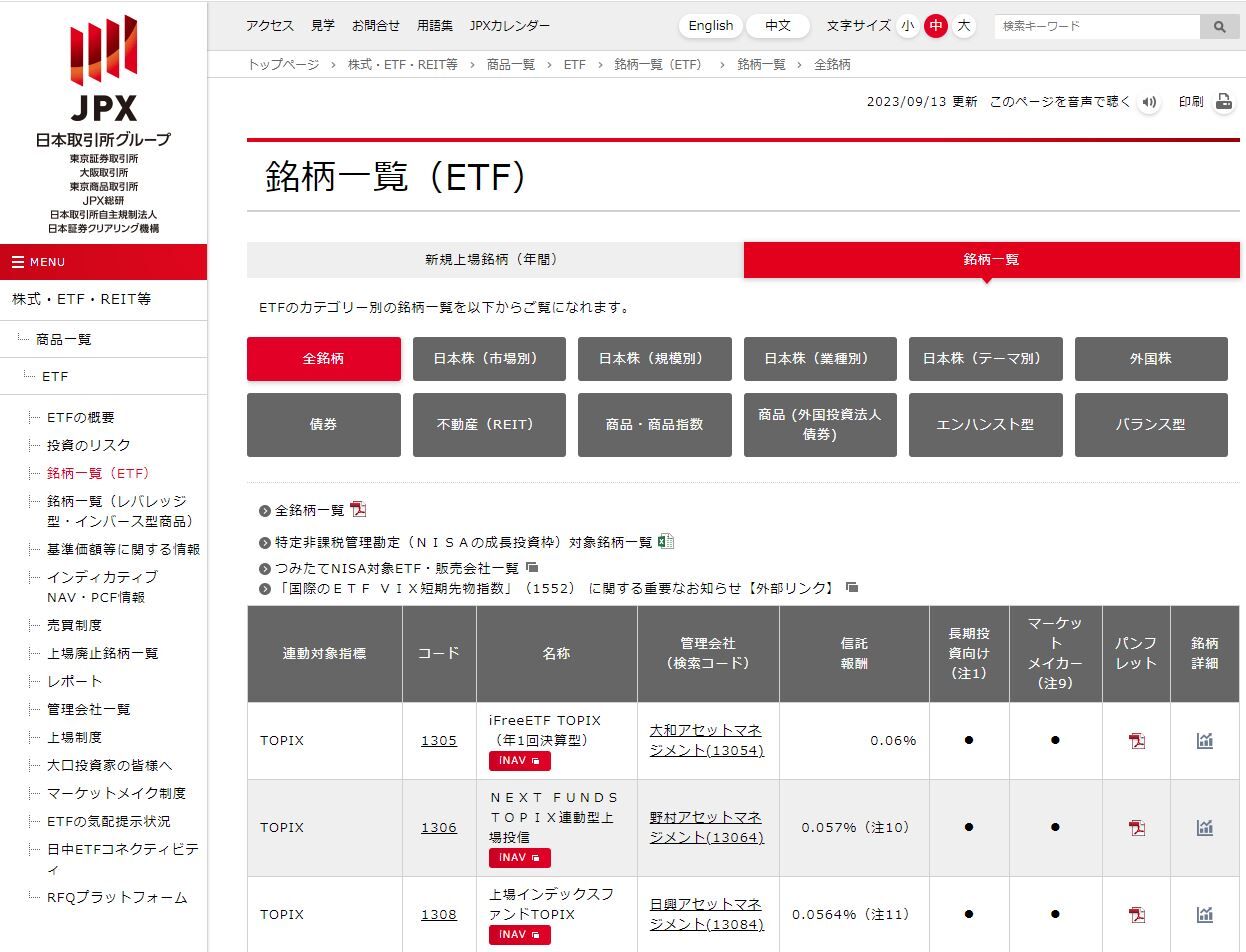Open 日興アセットマネジメント(13084) link
The width and height of the screenshot is (1246, 952).
coord(707,915)
